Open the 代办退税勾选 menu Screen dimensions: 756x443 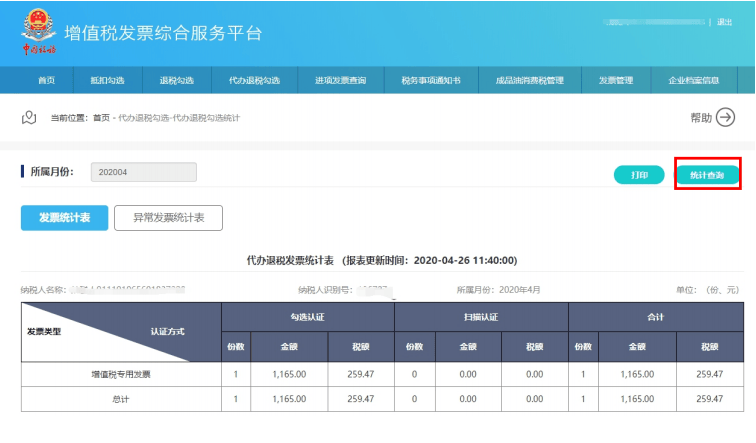click(253, 80)
